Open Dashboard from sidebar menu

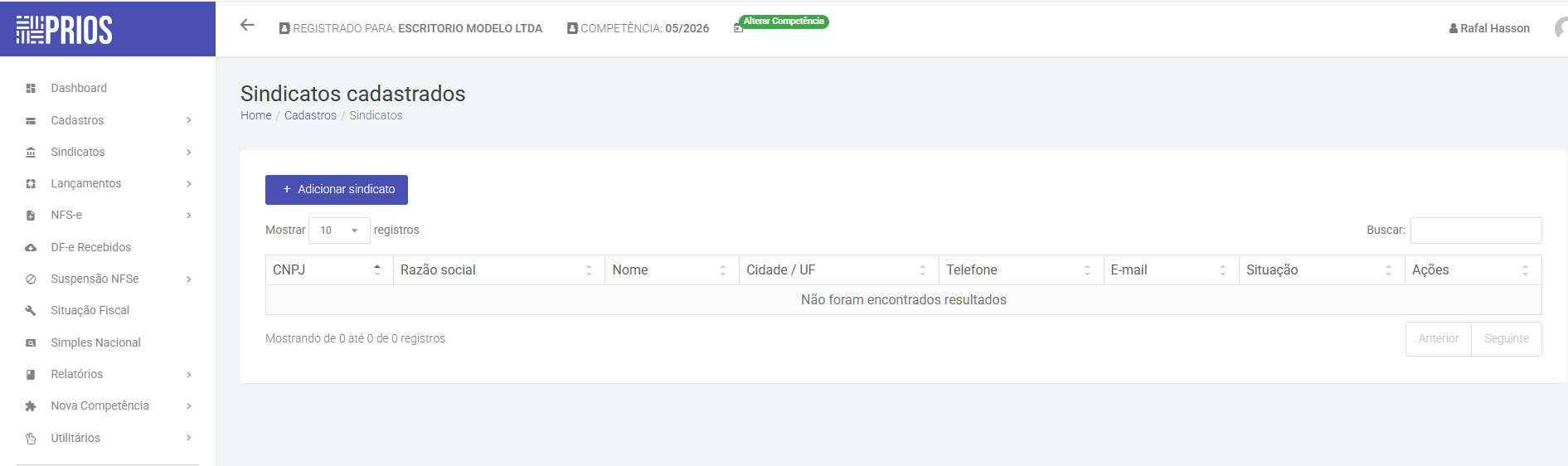(79, 88)
